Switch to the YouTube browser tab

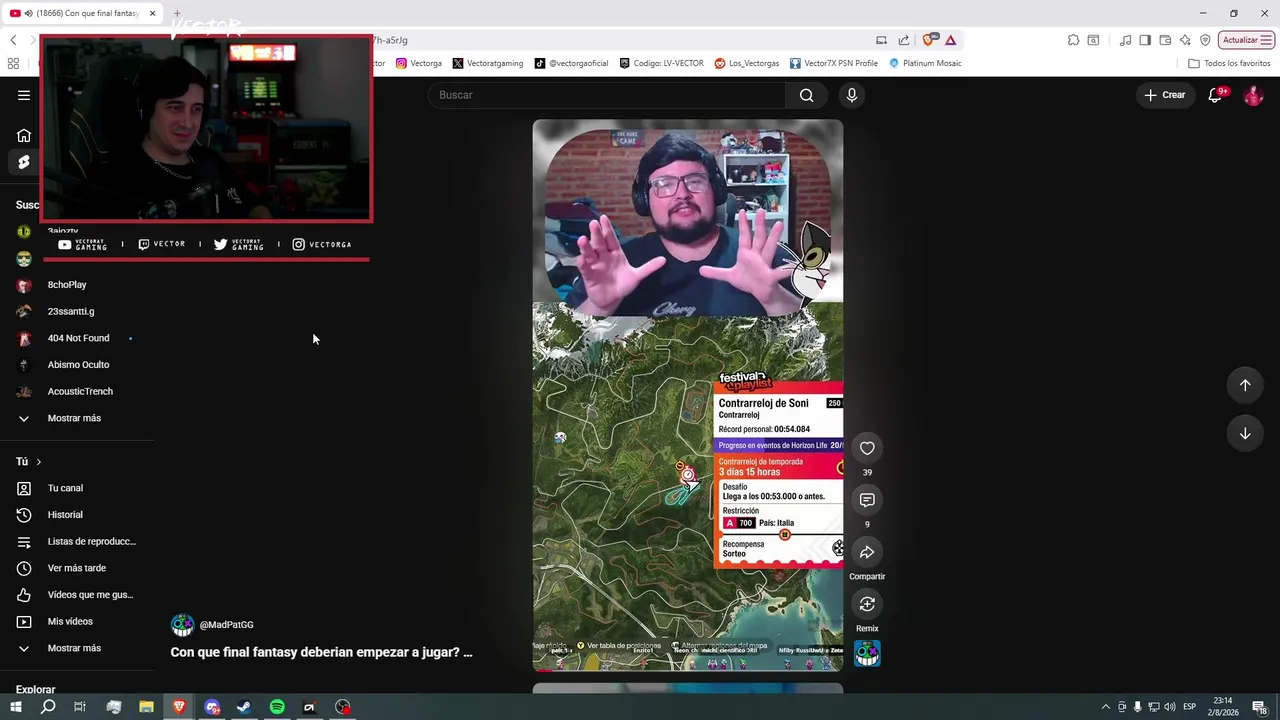tap(82, 13)
